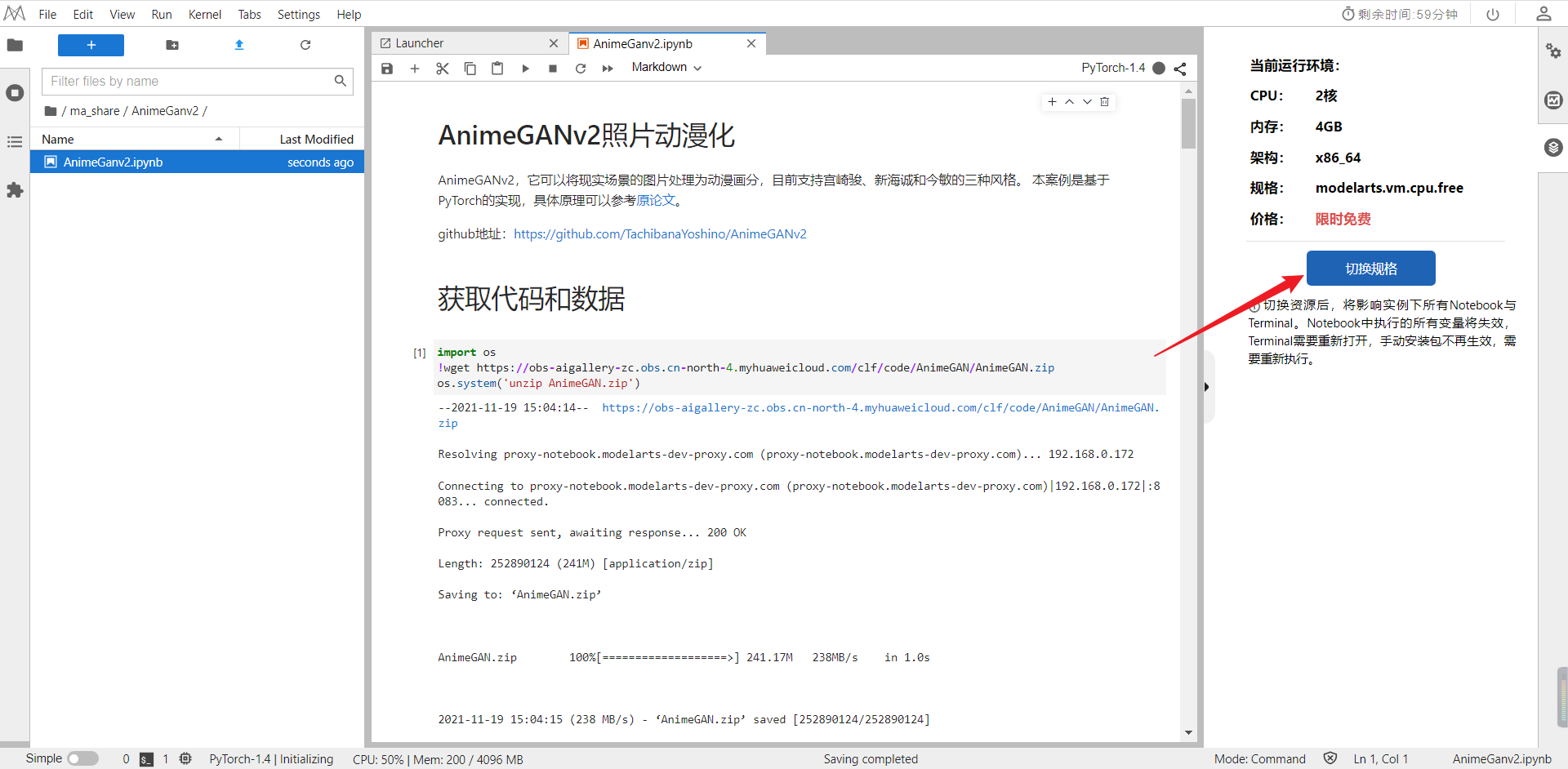Go to root folder breadcrumb icon
1568x769 pixels.
51,111
